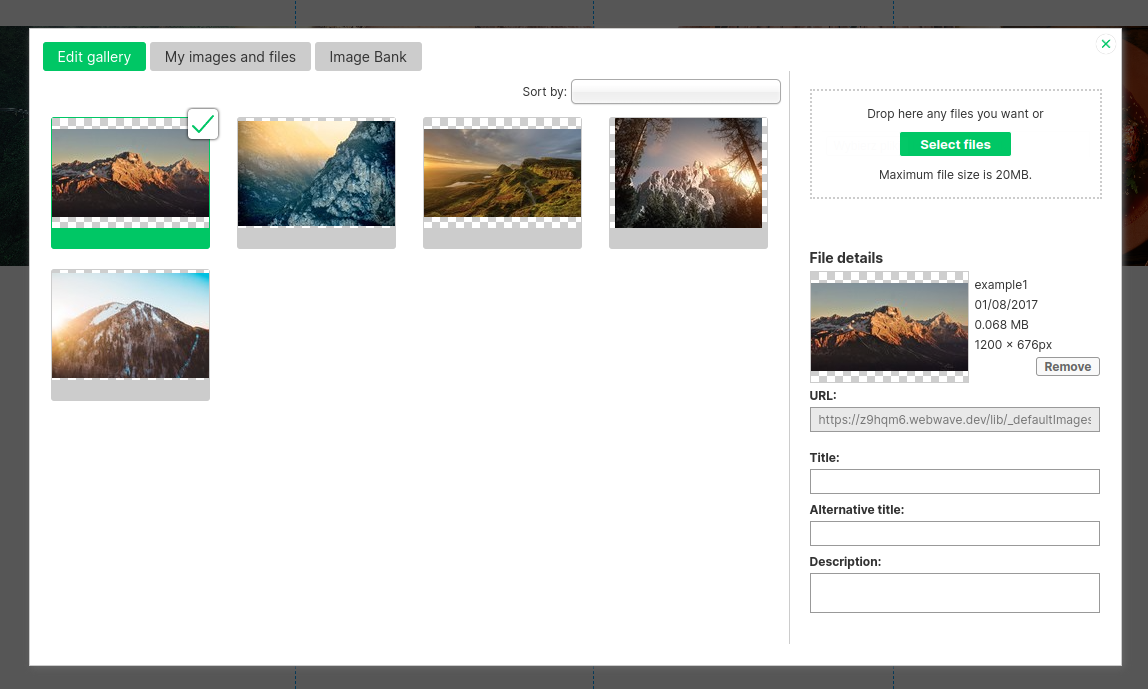Click the Select files button
This screenshot has height=689, width=1148.
(x=955, y=145)
